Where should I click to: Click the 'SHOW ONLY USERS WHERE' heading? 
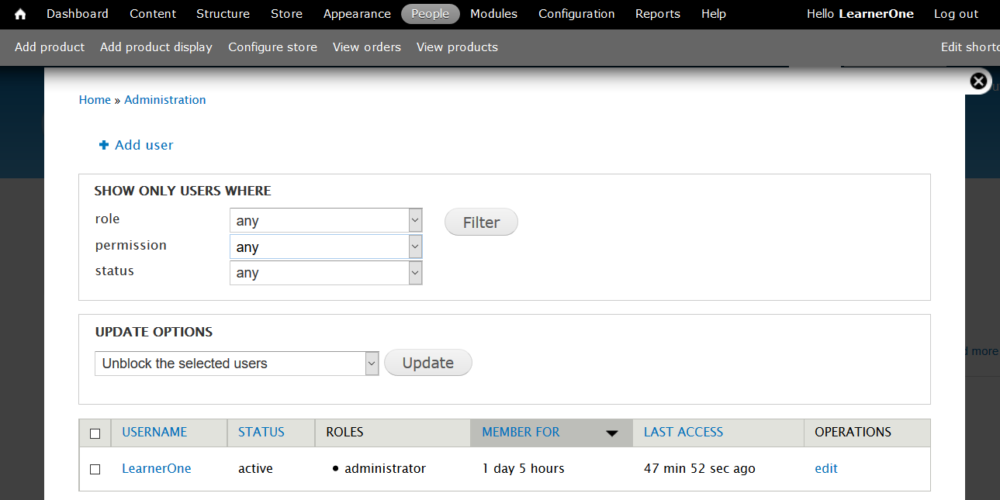coord(182,191)
